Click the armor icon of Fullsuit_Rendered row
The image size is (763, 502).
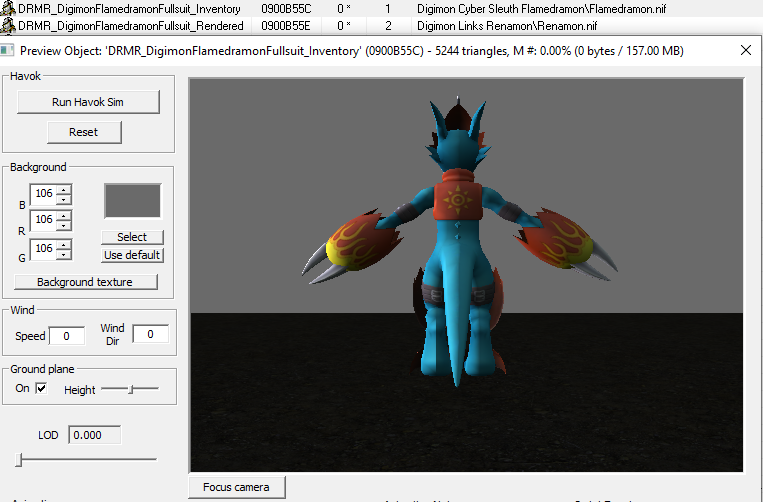click(8, 25)
